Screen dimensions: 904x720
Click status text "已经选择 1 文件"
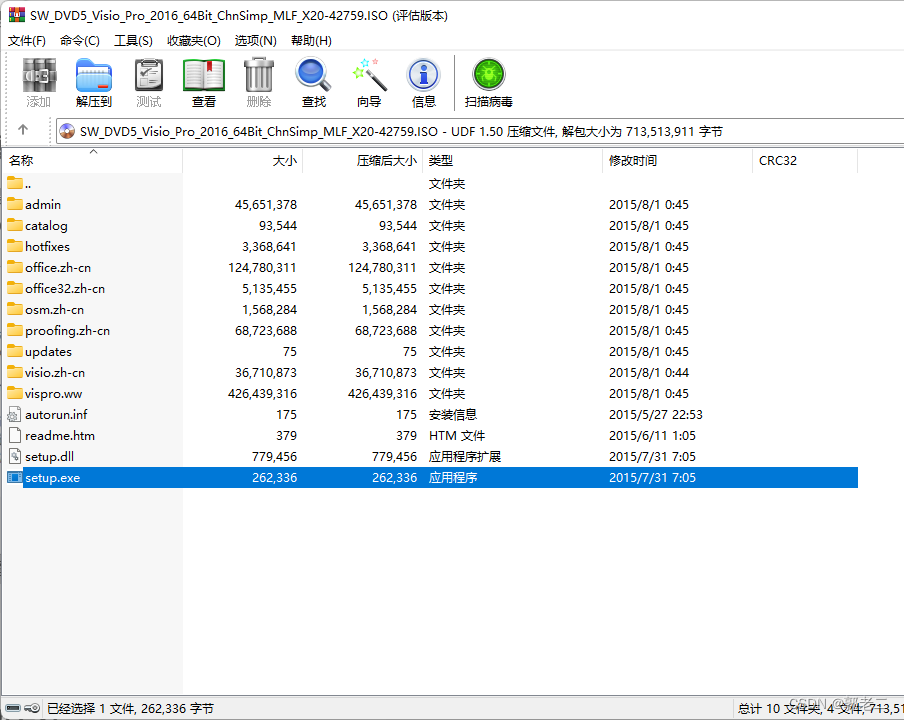[91, 708]
